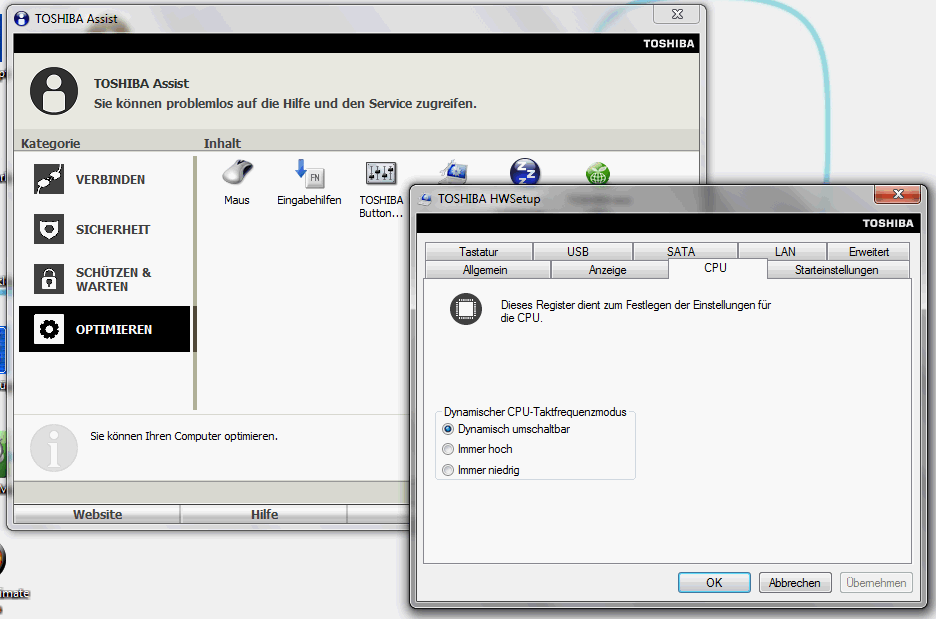
Task: Click the laptop icon behind HWSetup
Action: pyautogui.click(x=453, y=172)
